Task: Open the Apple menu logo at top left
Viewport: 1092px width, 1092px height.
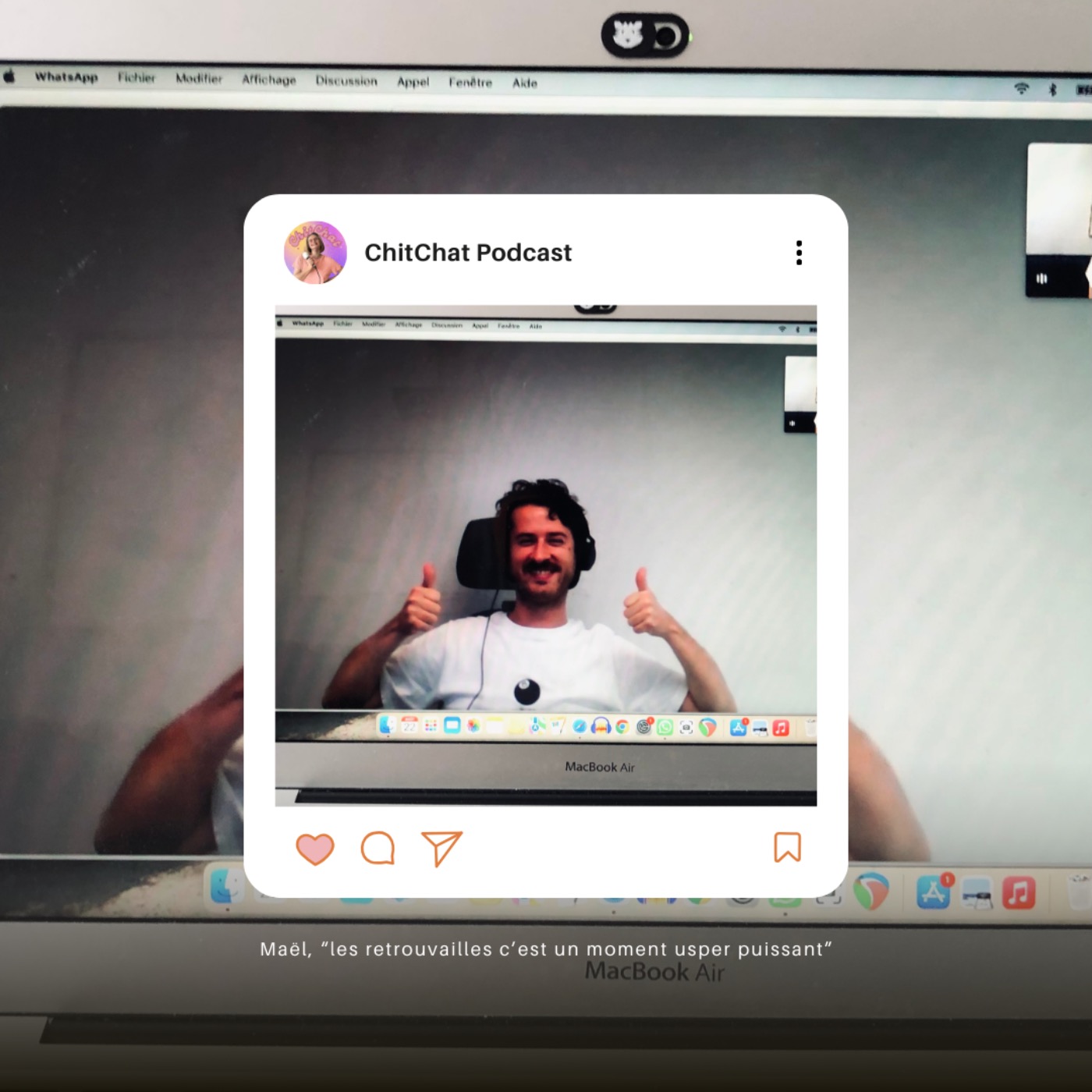Action: point(10,76)
